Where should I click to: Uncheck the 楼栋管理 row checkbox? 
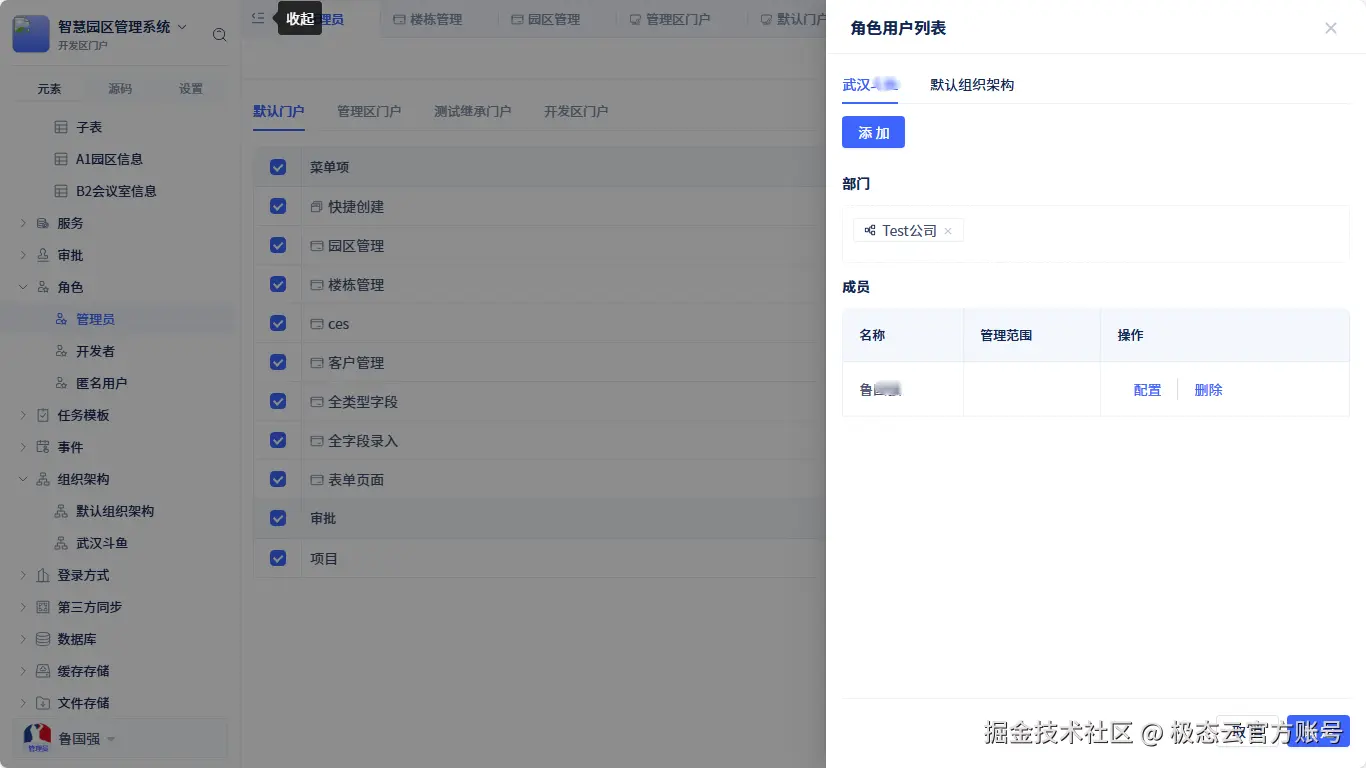278,284
